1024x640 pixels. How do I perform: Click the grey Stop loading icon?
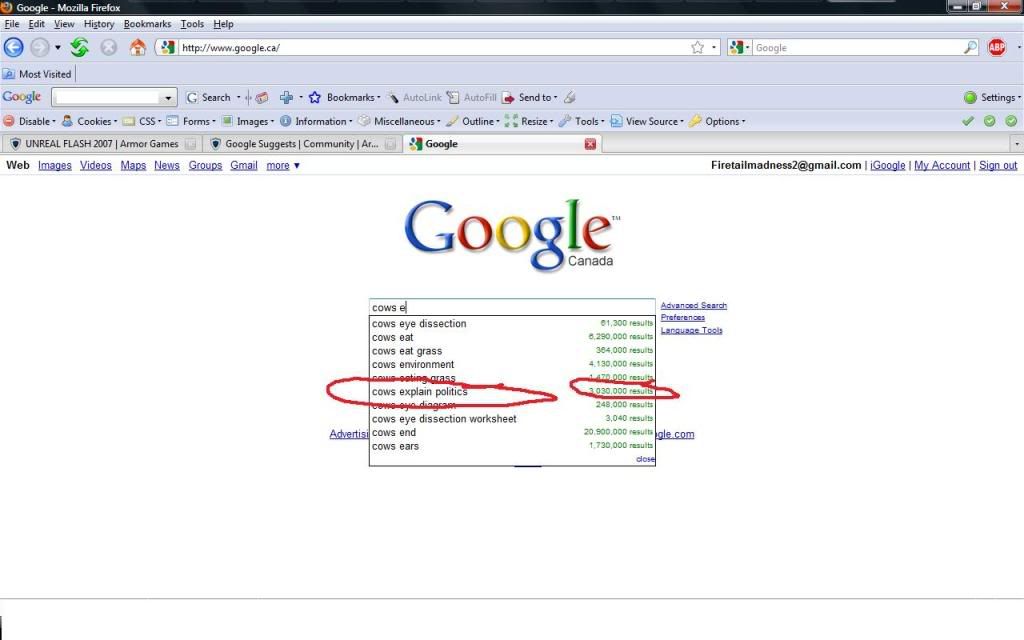pos(108,48)
